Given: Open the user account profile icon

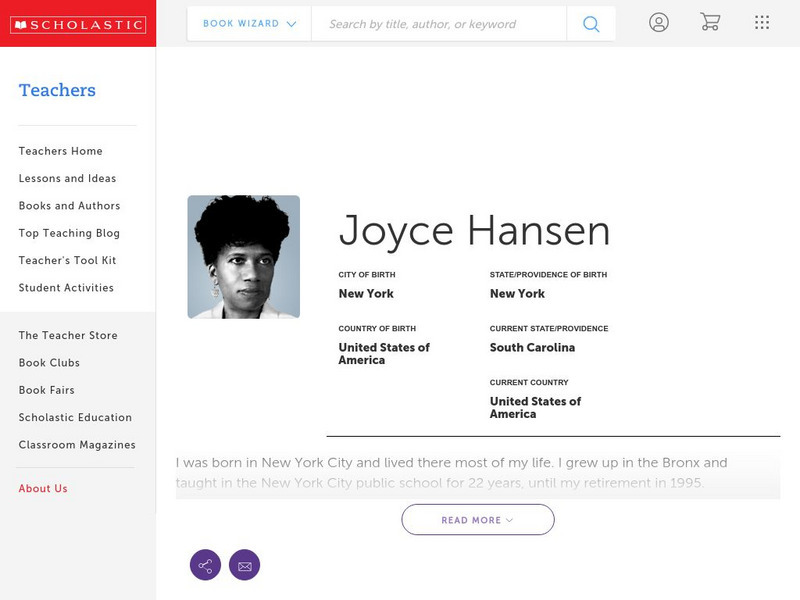Looking at the screenshot, I should click(x=658, y=23).
